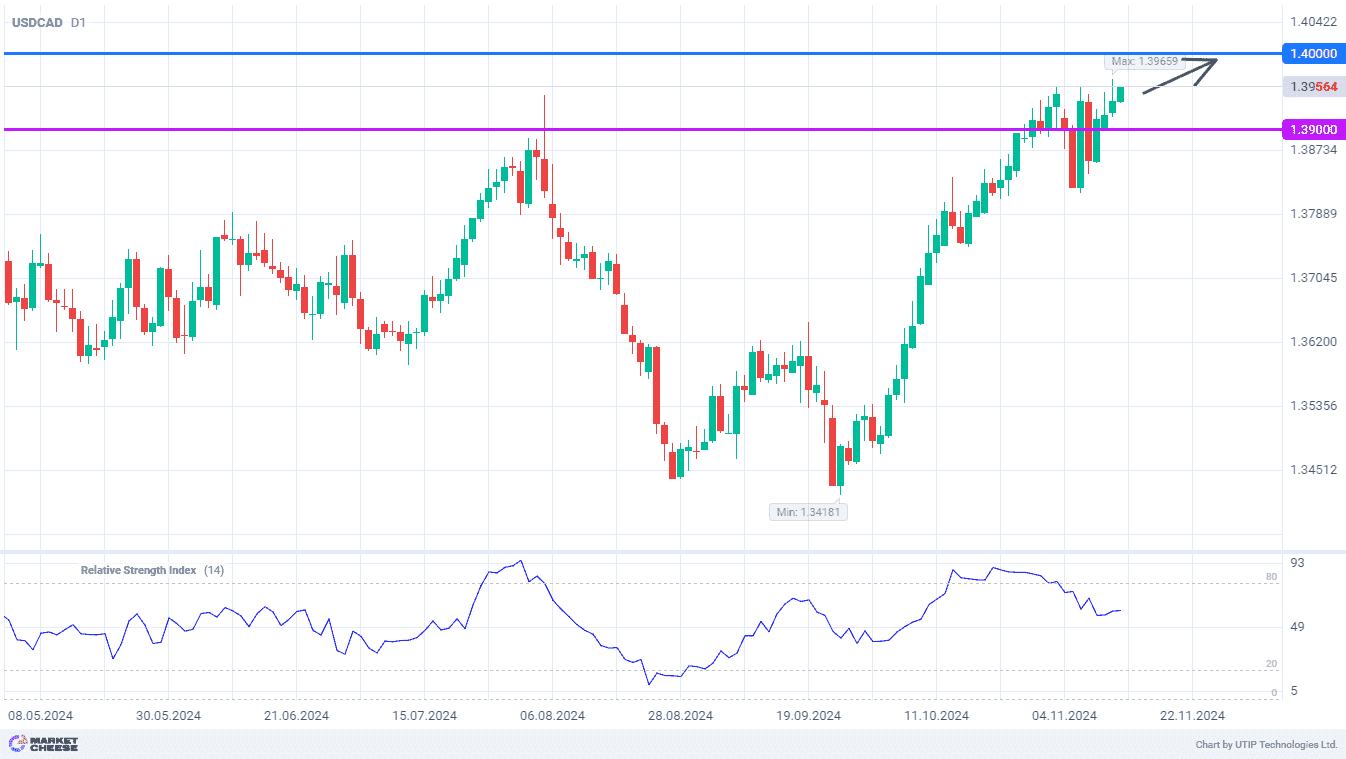Image resolution: width=1346 pixels, height=759 pixels.
Task: Select the purple horizontal level line
Action: tap(600, 129)
